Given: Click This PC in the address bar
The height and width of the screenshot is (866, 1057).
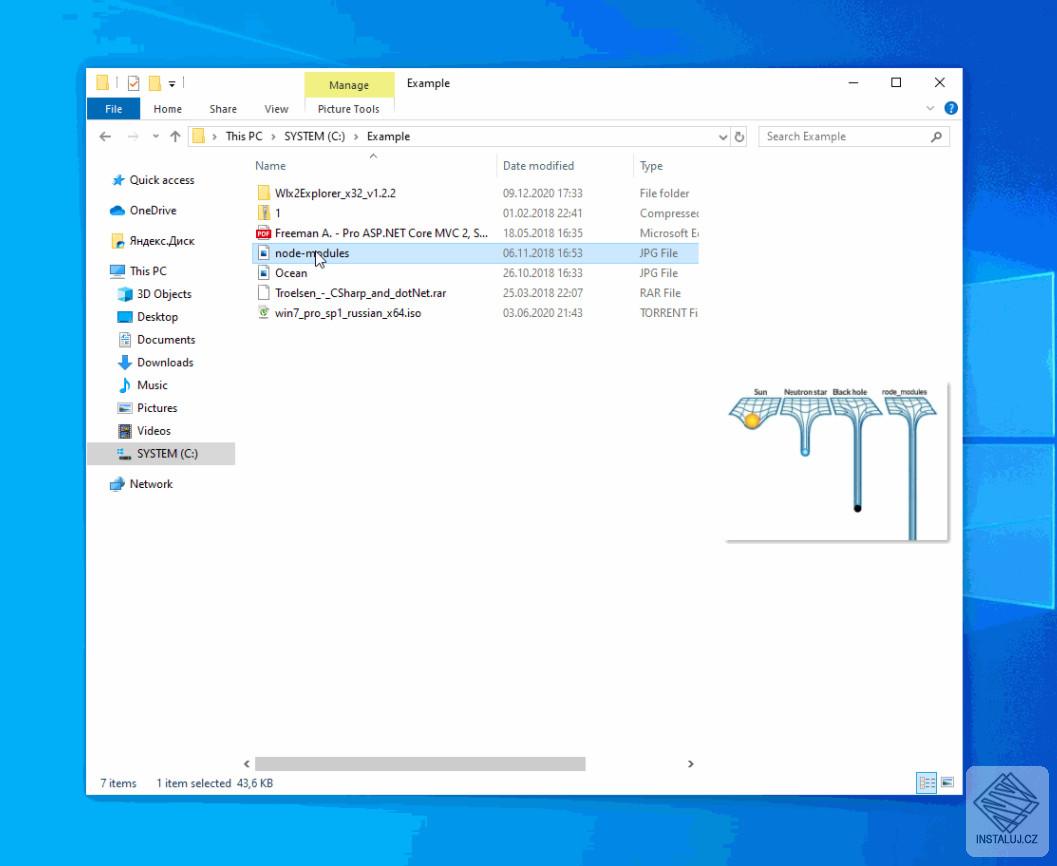Looking at the screenshot, I should click(x=244, y=137).
